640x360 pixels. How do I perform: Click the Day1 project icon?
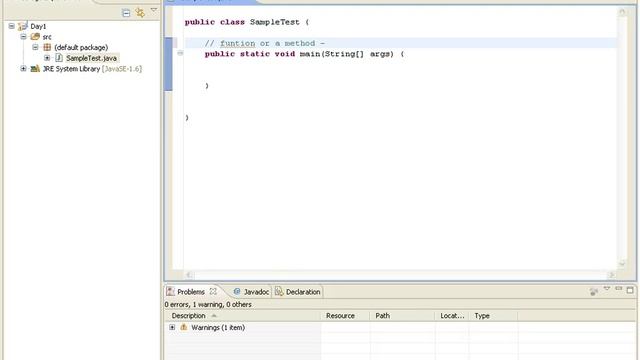[x=22, y=27]
